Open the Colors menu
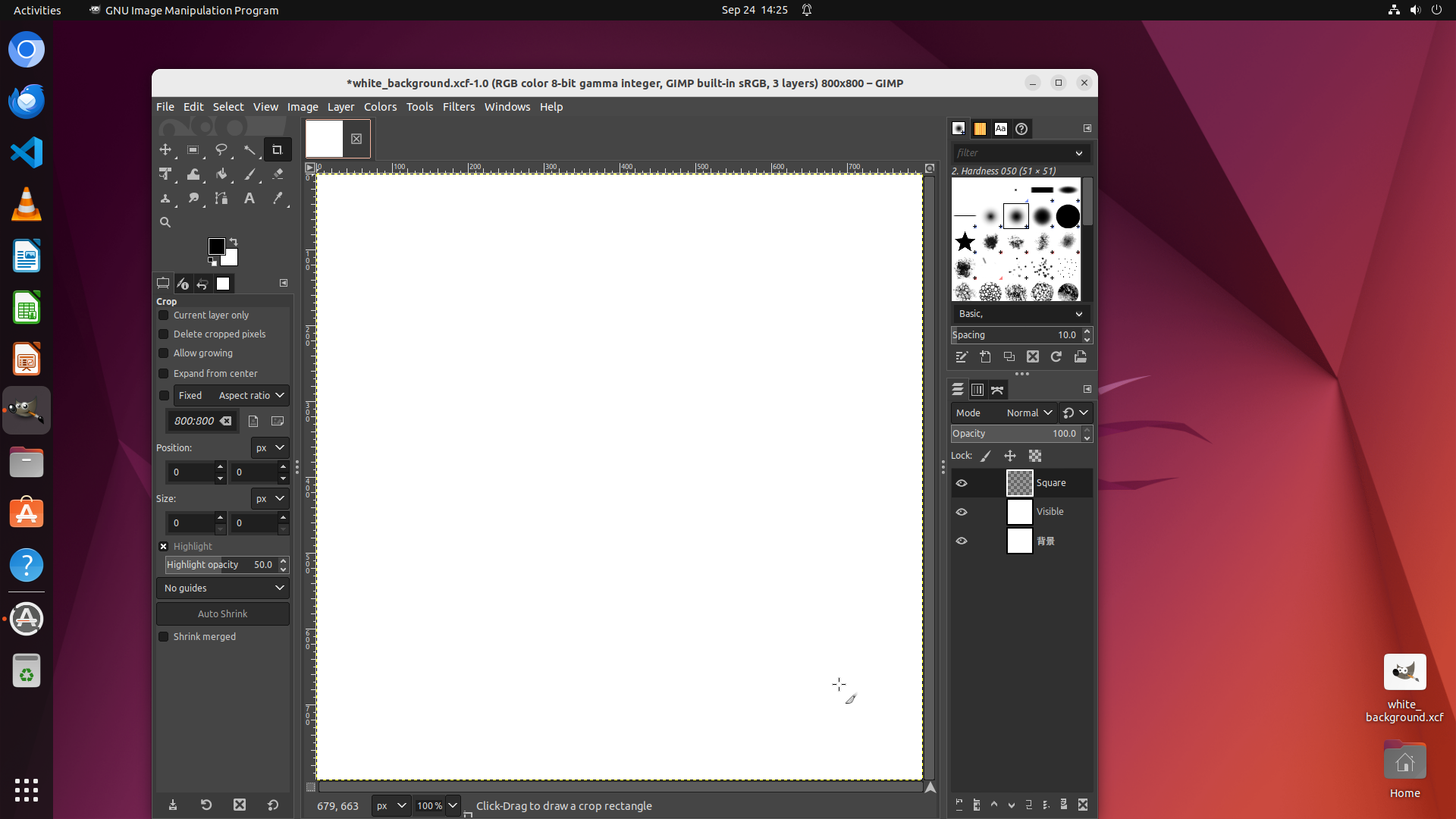 pos(380,107)
